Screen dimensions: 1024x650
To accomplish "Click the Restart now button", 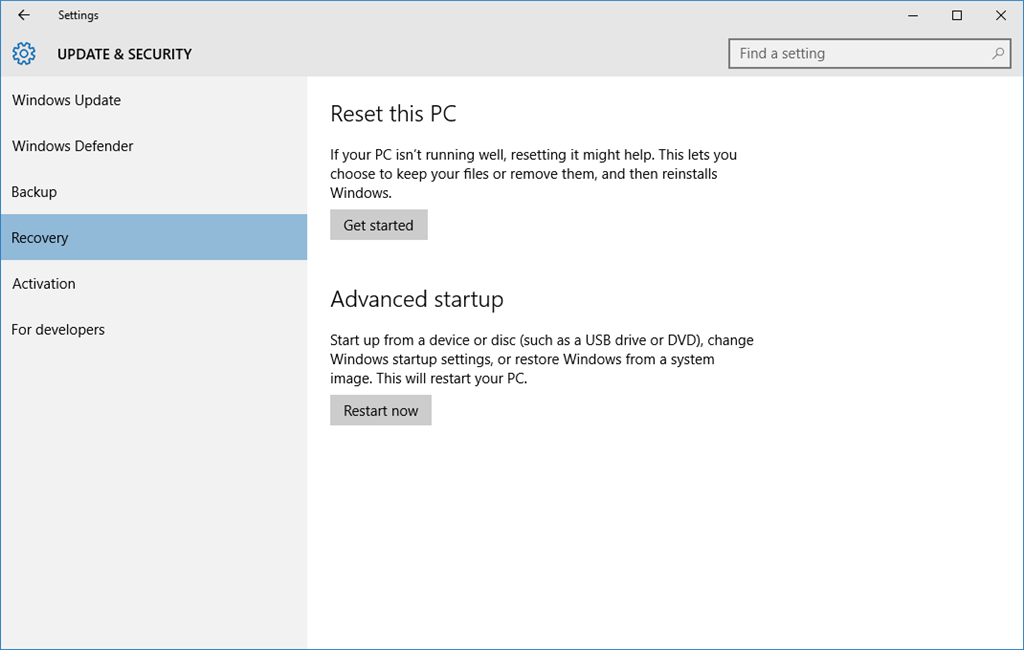I will pos(381,410).
